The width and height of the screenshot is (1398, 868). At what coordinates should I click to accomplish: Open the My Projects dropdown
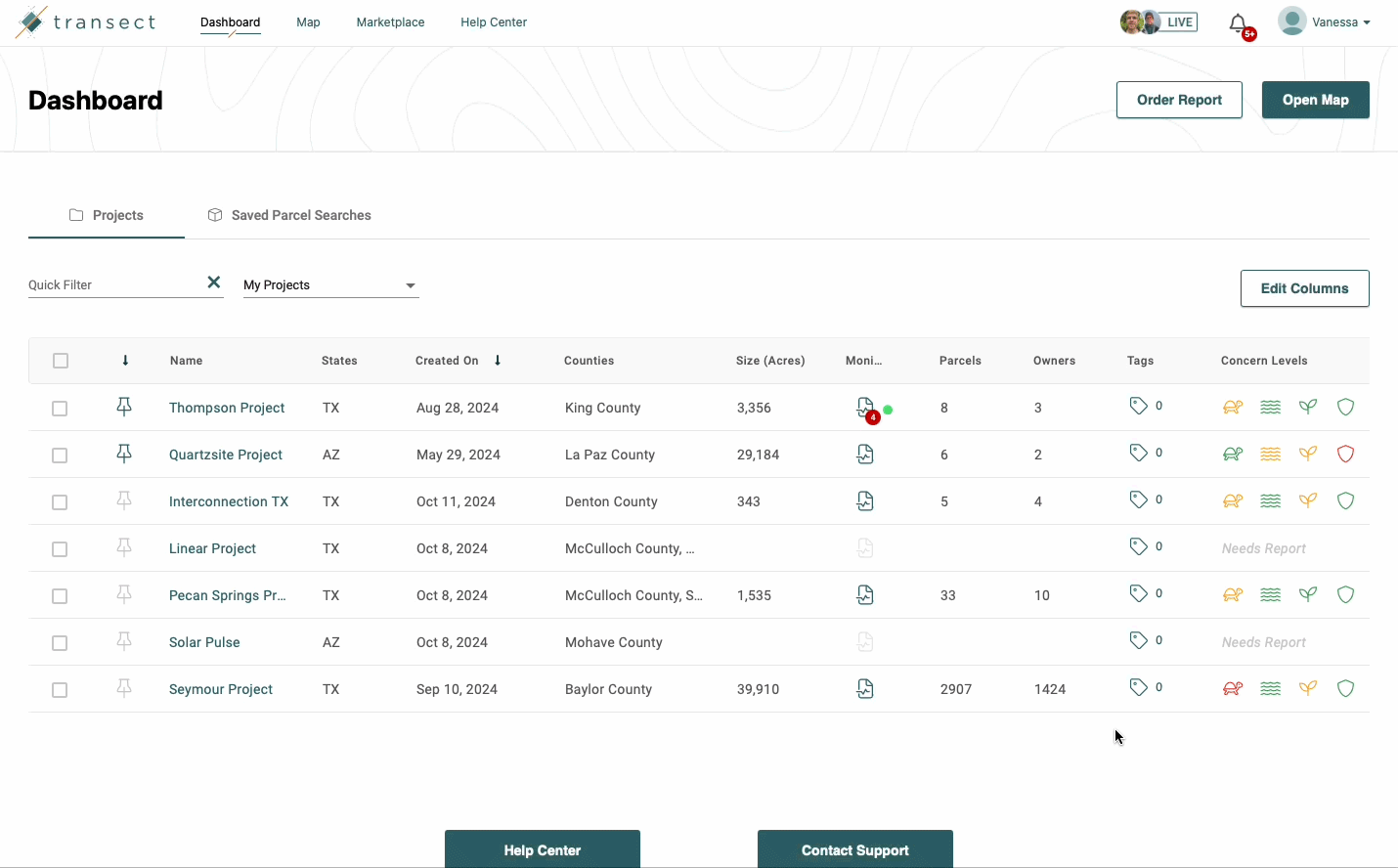pyautogui.click(x=330, y=284)
